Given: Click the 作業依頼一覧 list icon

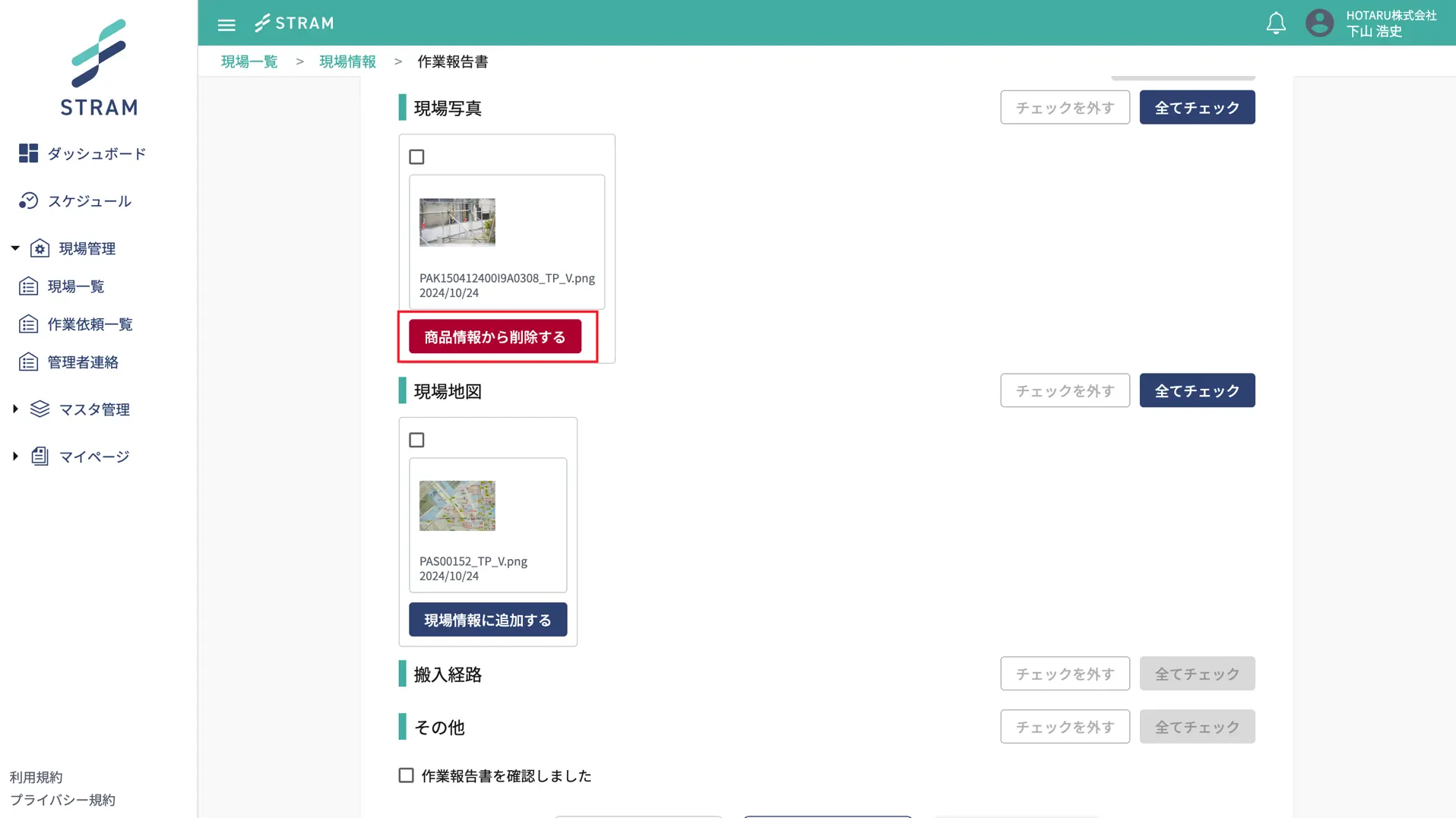Looking at the screenshot, I should coord(28,324).
